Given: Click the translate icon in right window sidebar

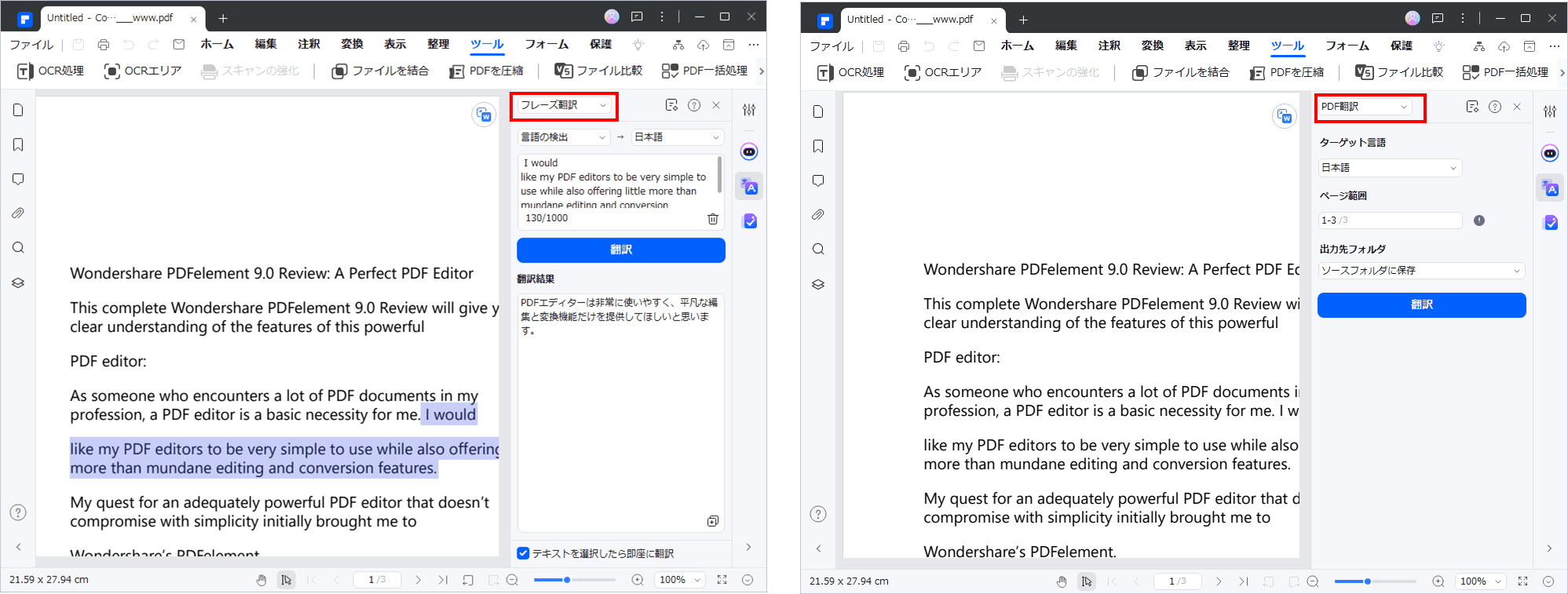Looking at the screenshot, I should pyautogui.click(x=1550, y=188).
